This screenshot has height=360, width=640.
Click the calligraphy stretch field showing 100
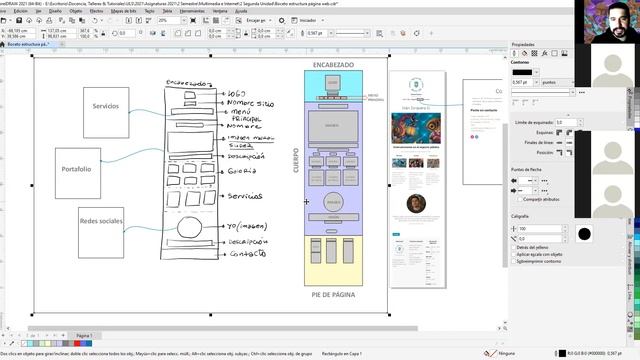point(540,229)
